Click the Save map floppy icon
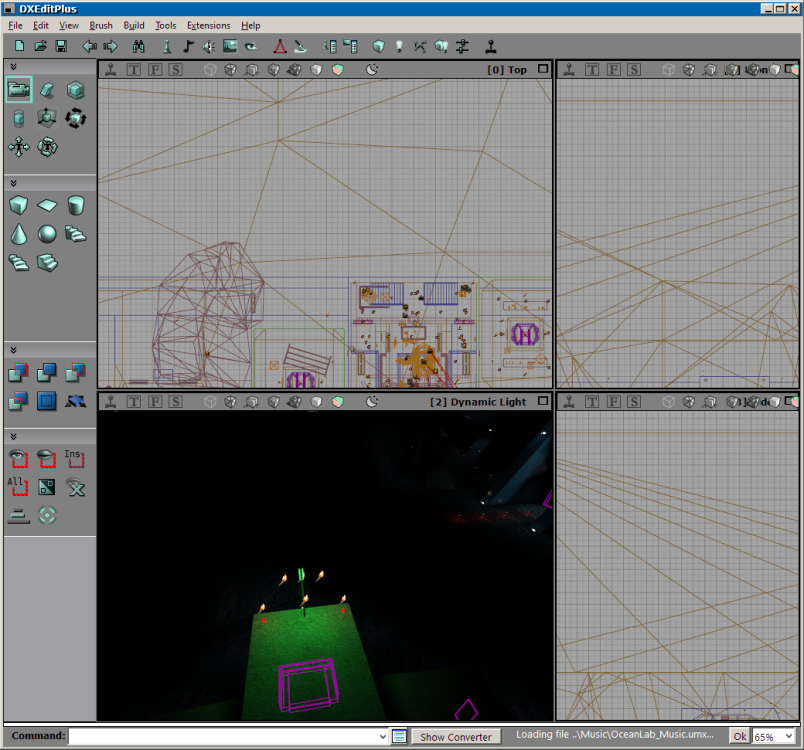 [61, 46]
